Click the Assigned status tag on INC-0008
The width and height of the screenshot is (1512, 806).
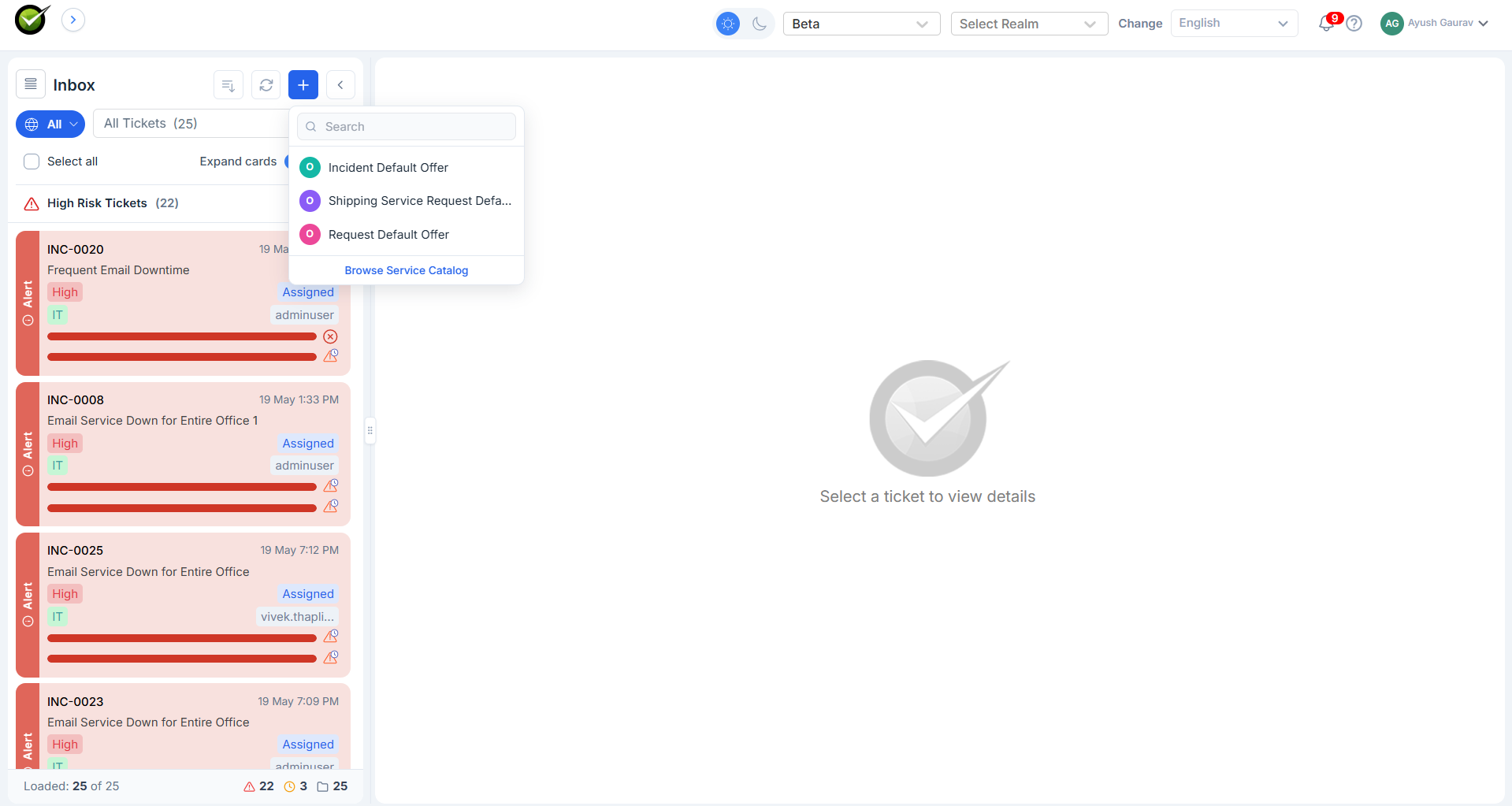pos(308,444)
